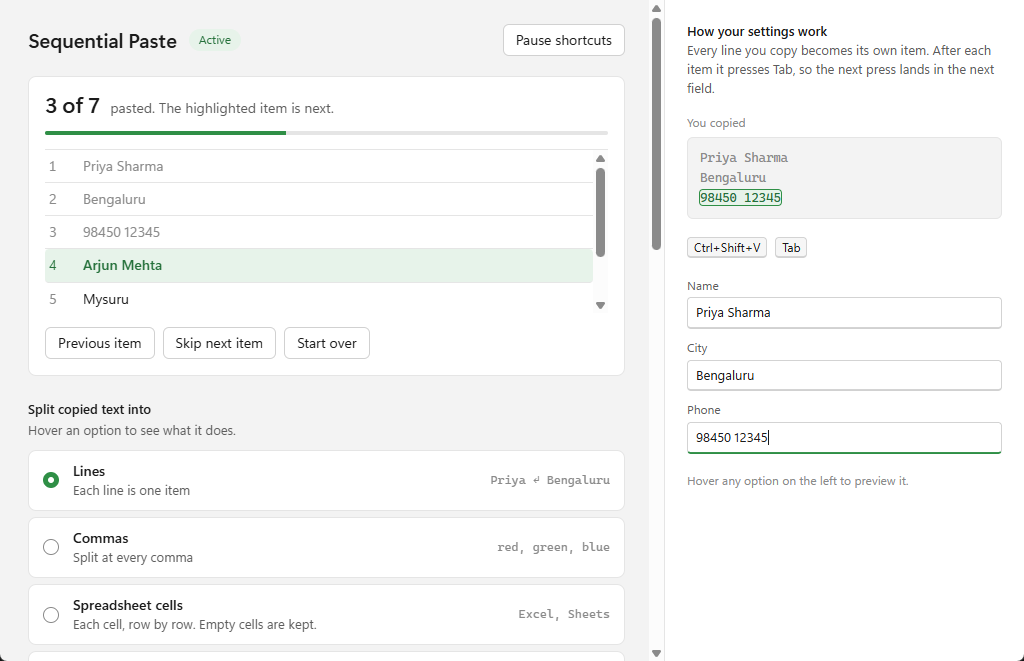The height and width of the screenshot is (661, 1024).
Task: Click 'Priya ↵ Bengaluru' example for Lines
Action: point(550,480)
